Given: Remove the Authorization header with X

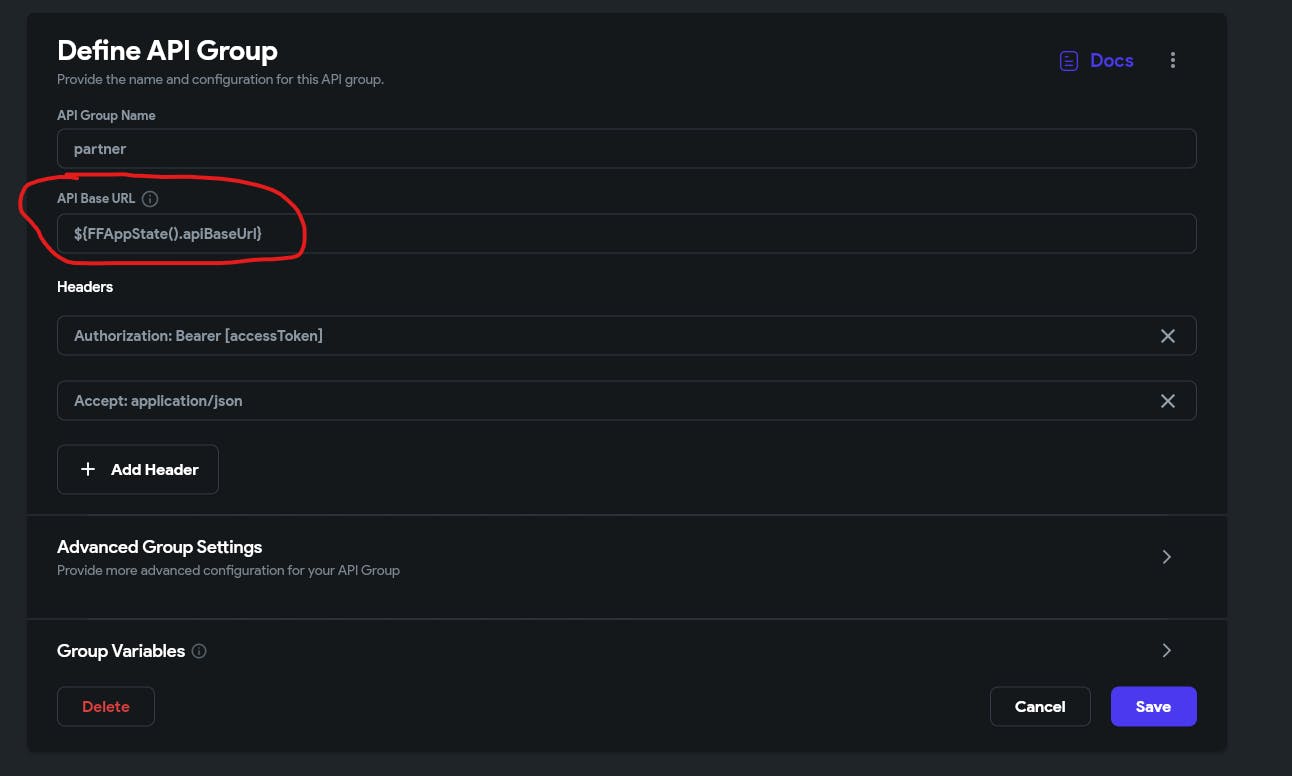Looking at the screenshot, I should click(x=1167, y=336).
